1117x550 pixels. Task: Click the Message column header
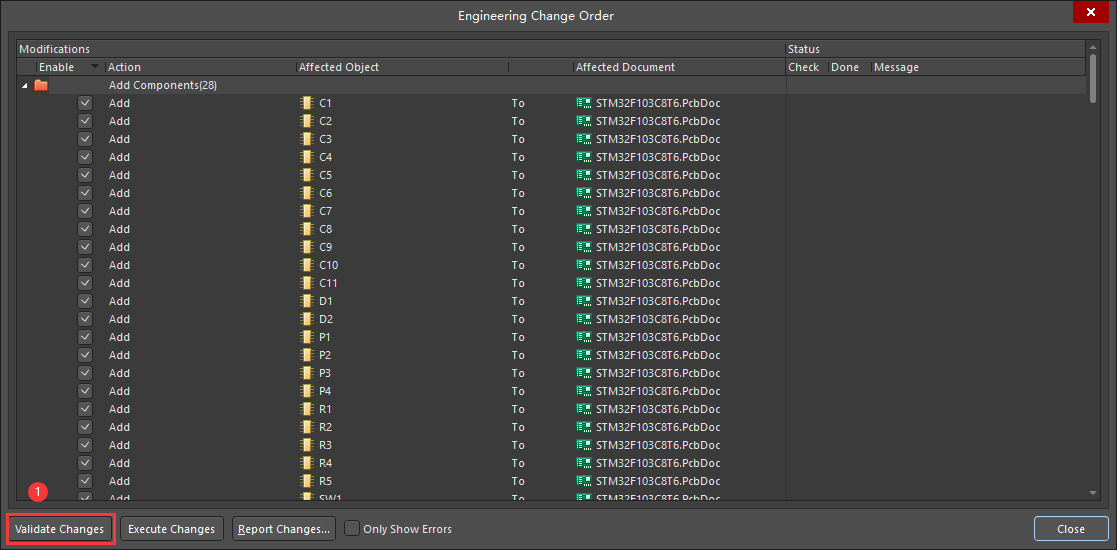979,67
